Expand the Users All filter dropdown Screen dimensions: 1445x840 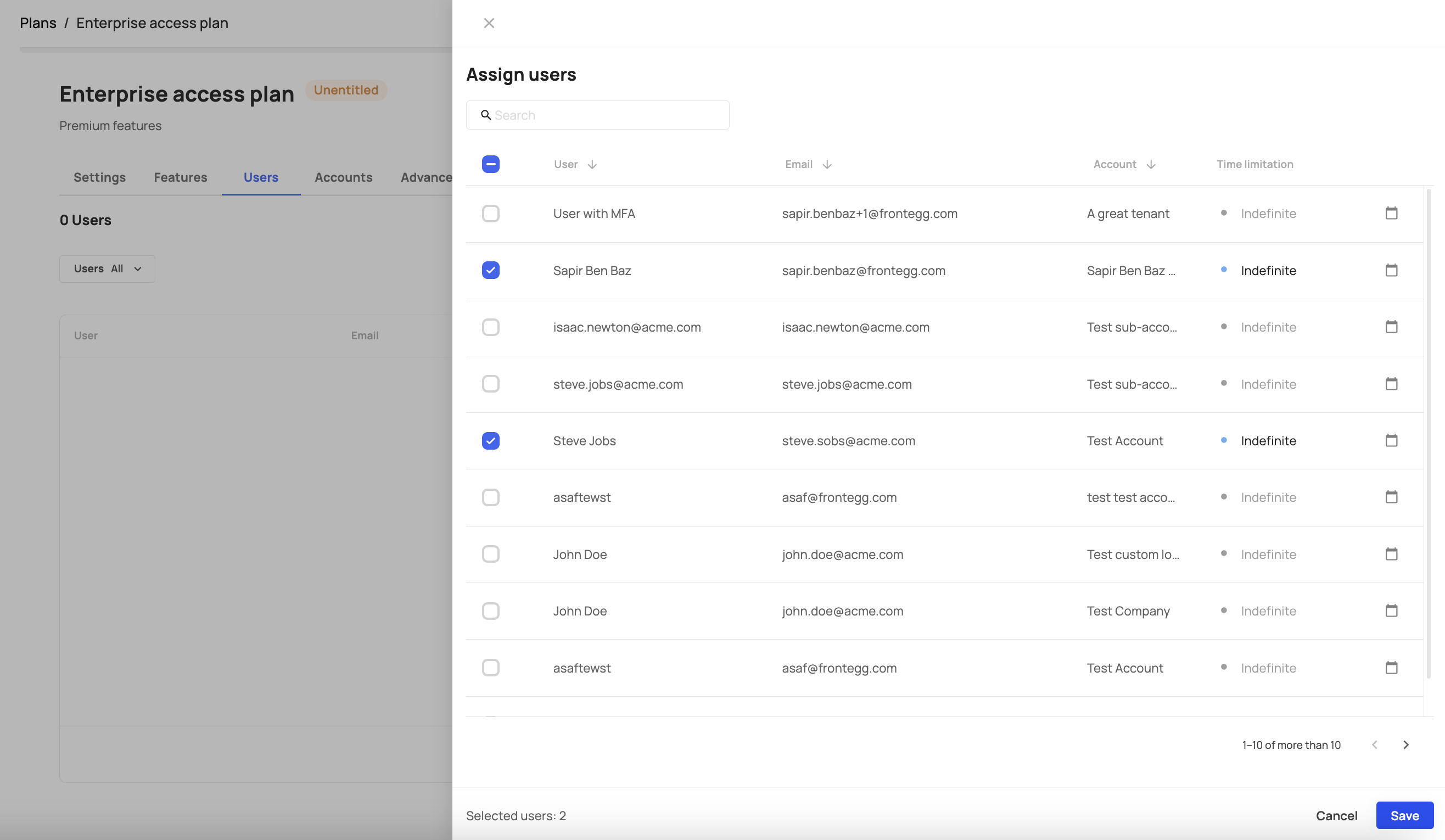(107, 269)
